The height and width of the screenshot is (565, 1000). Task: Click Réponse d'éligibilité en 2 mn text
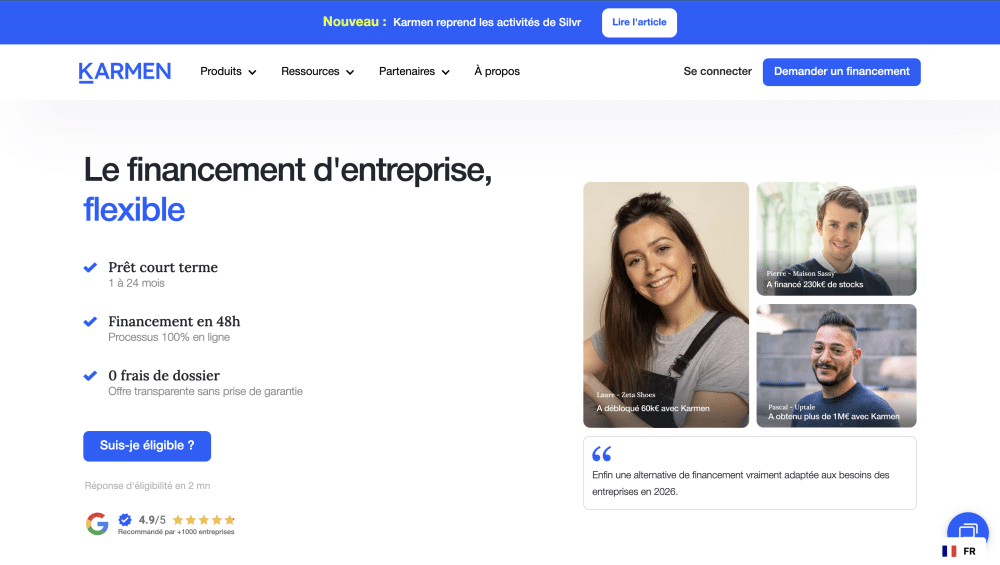coord(147,486)
